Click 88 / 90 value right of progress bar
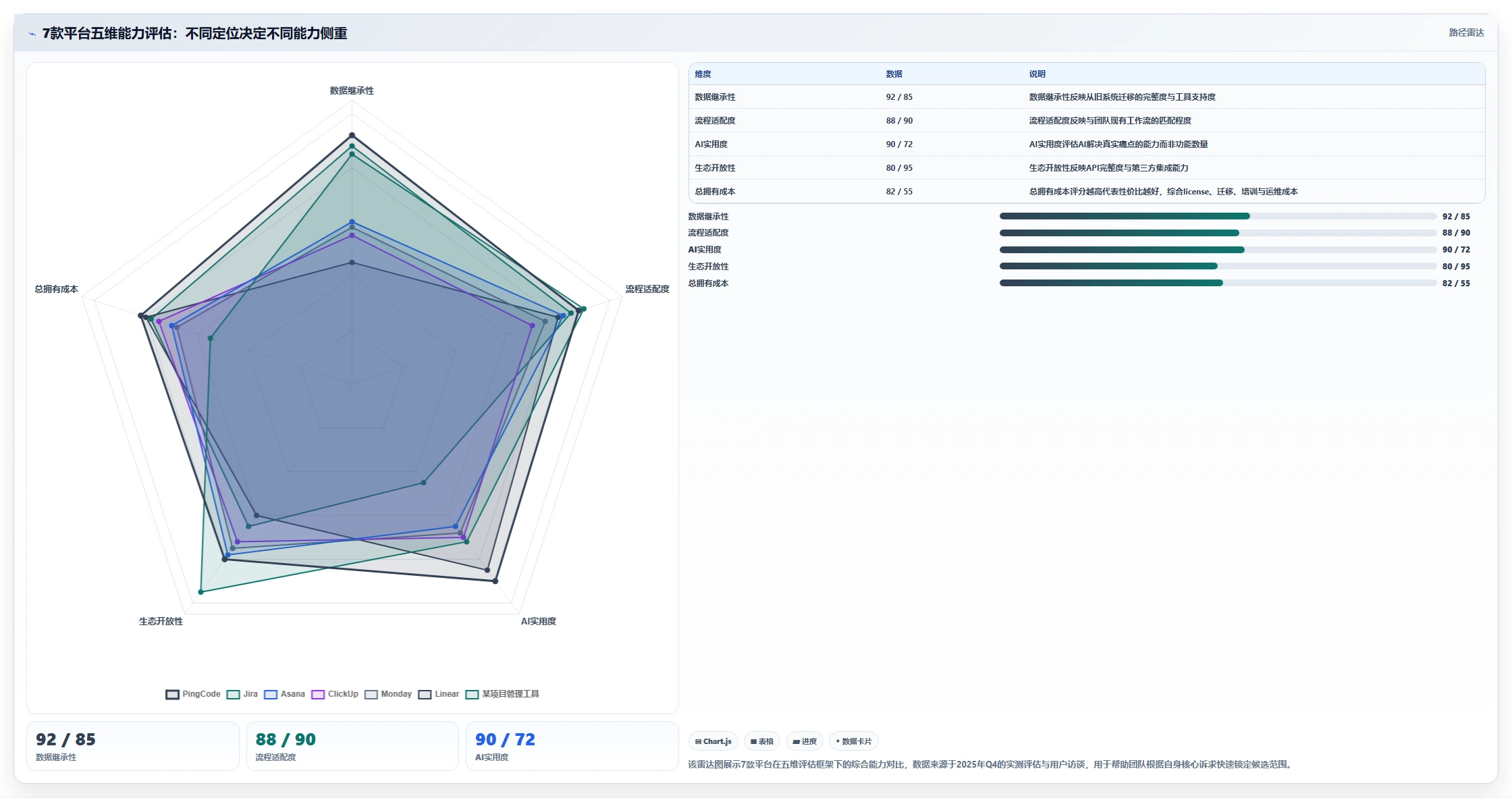Screen dimensions: 1512x798 point(1456,233)
